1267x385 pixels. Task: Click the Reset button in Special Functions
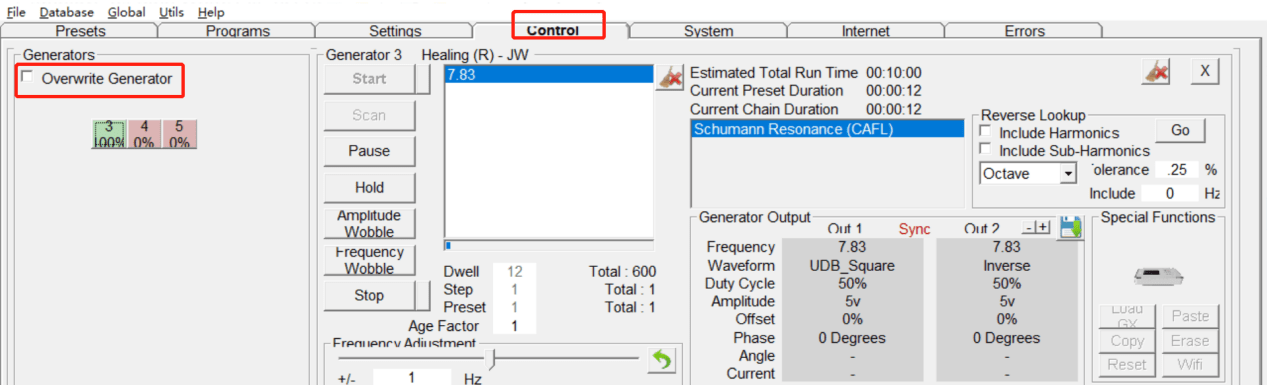[1127, 364]
